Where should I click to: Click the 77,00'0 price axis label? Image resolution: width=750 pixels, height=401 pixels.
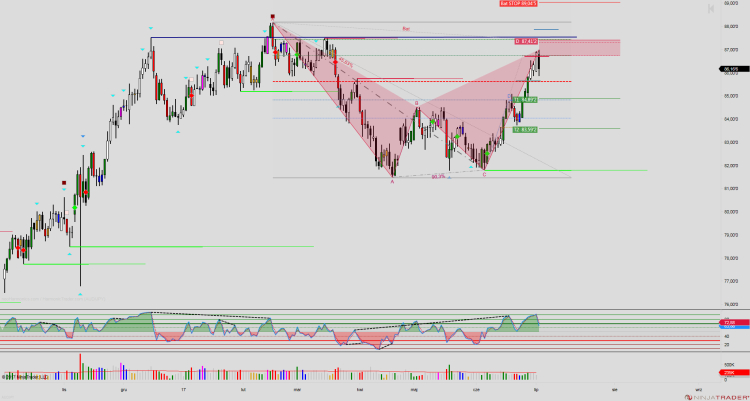730,281
